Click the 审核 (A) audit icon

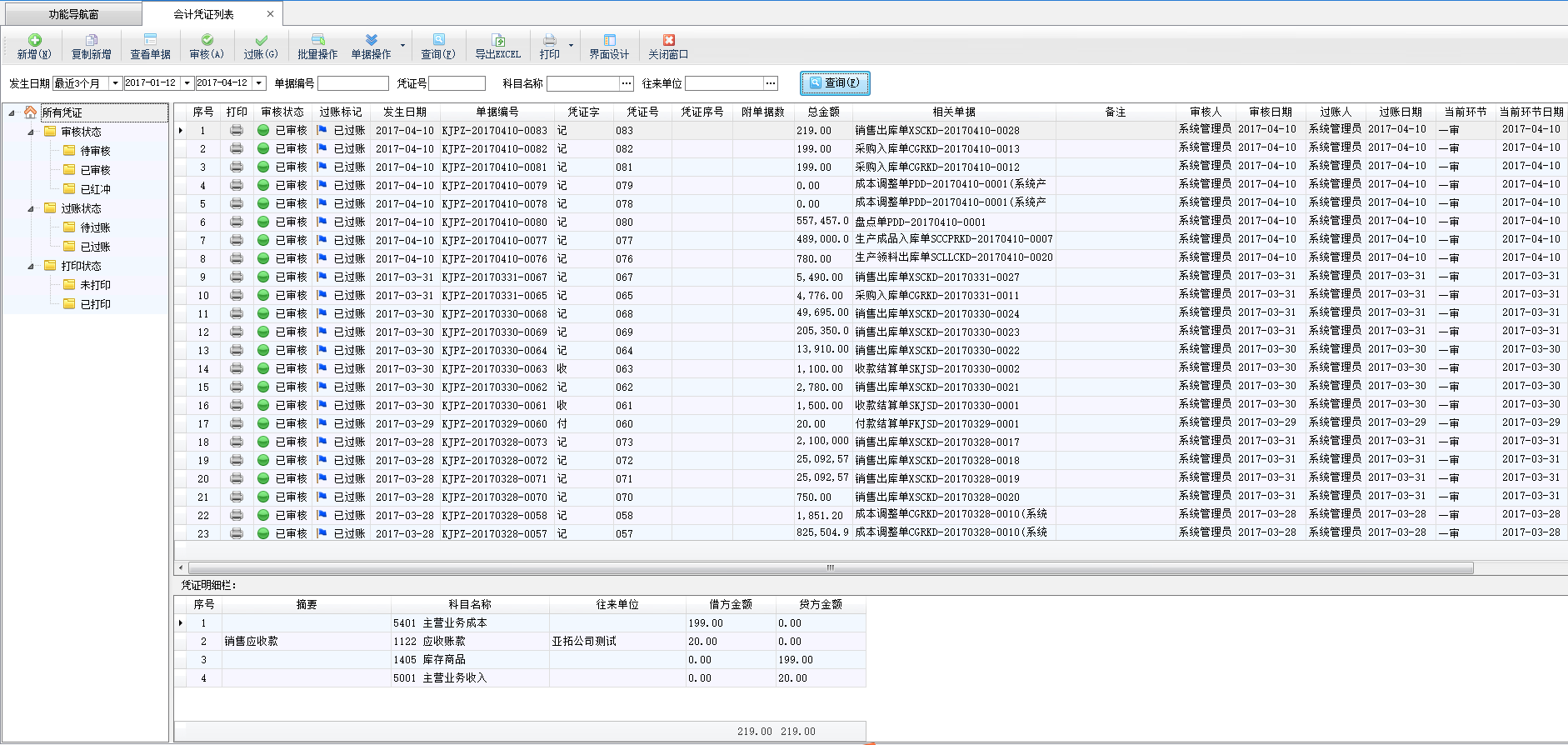pyautogui.click(x=207, y=40)
